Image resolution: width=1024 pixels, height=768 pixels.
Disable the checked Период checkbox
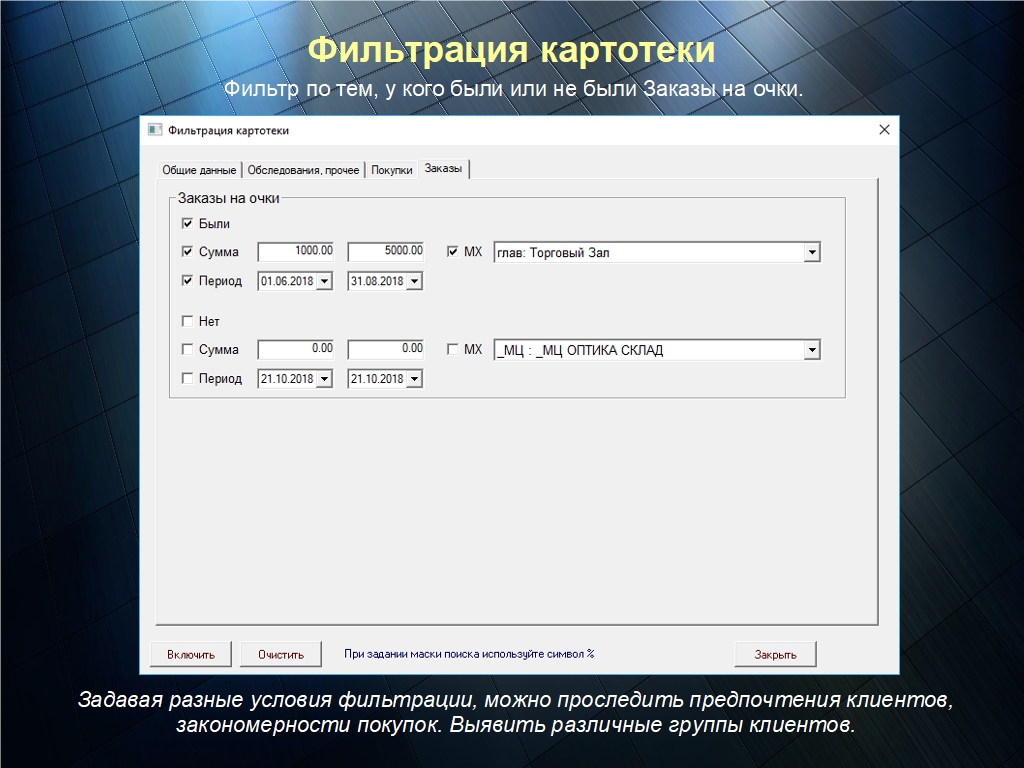(187, 281)
